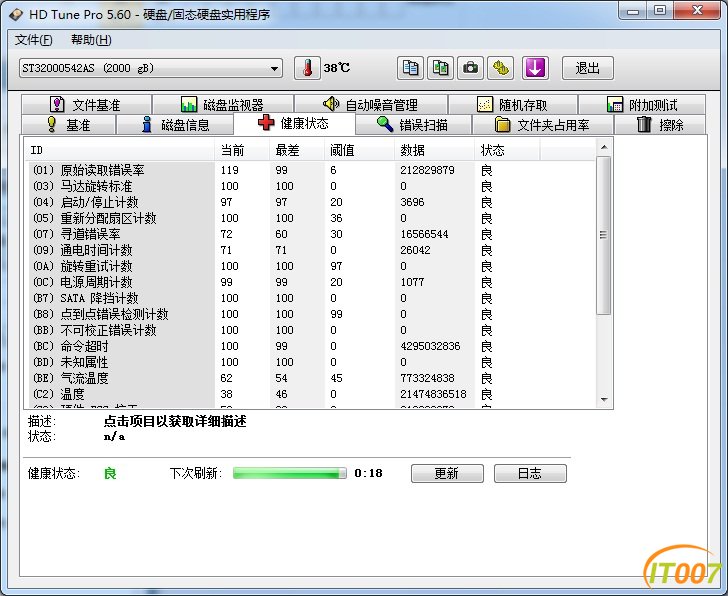Switch to the 随机存取 tab

pyautogui.click(x=513, y=105)
